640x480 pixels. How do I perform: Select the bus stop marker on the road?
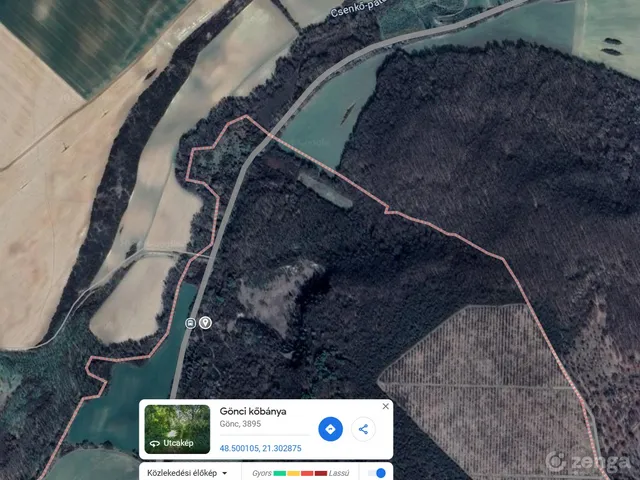[x=190, y=323]
